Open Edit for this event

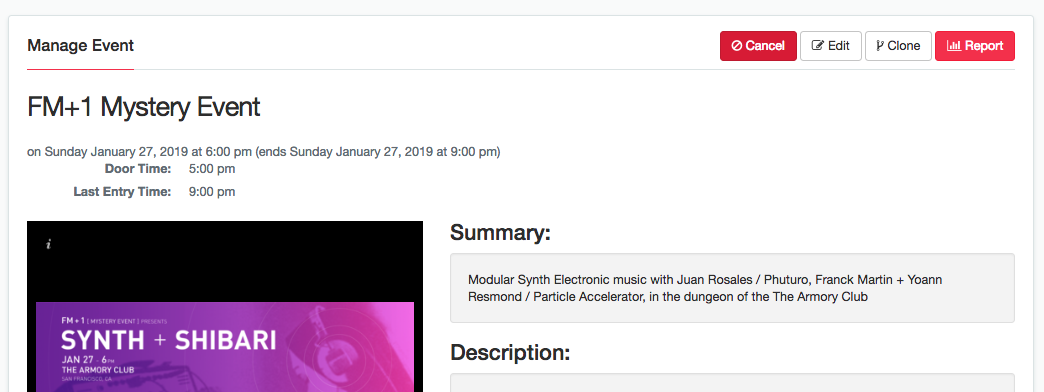[831, 46]
